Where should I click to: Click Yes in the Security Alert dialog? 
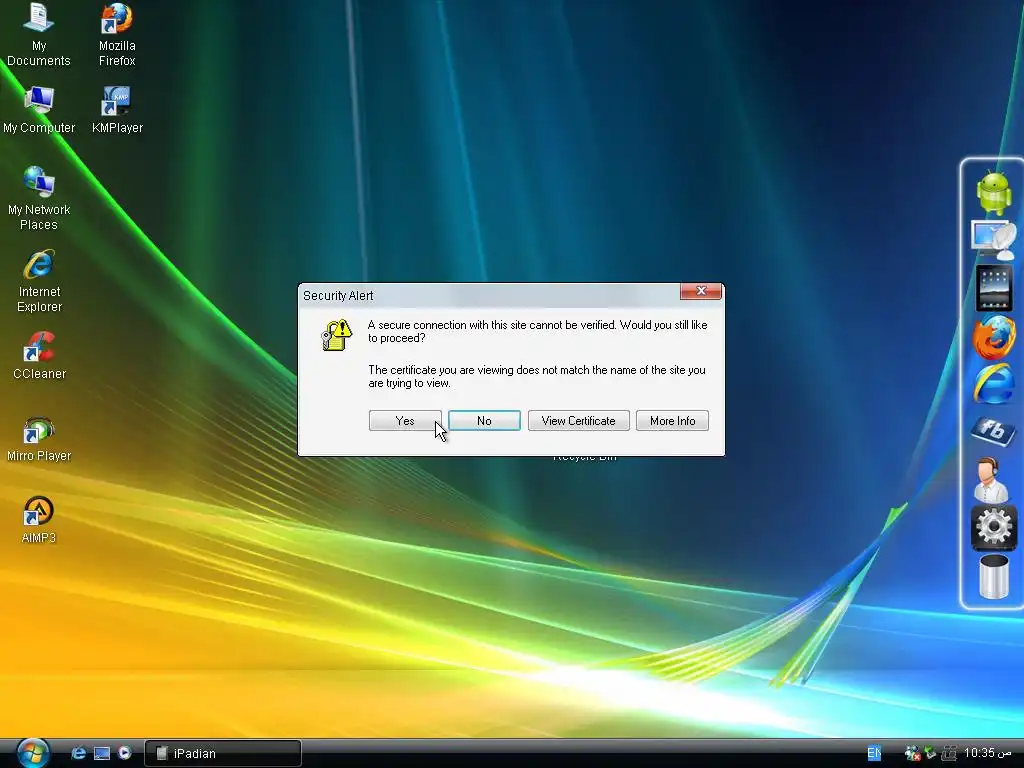[x=405, y=421]
